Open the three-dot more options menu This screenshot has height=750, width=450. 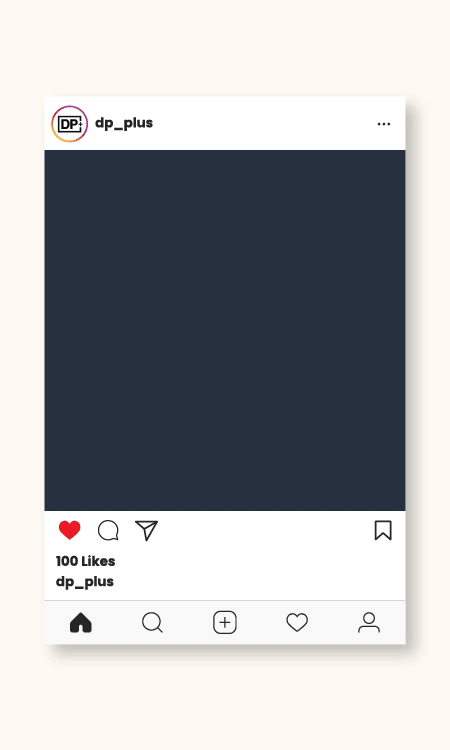pyautogui.click(x=384, y=124)
